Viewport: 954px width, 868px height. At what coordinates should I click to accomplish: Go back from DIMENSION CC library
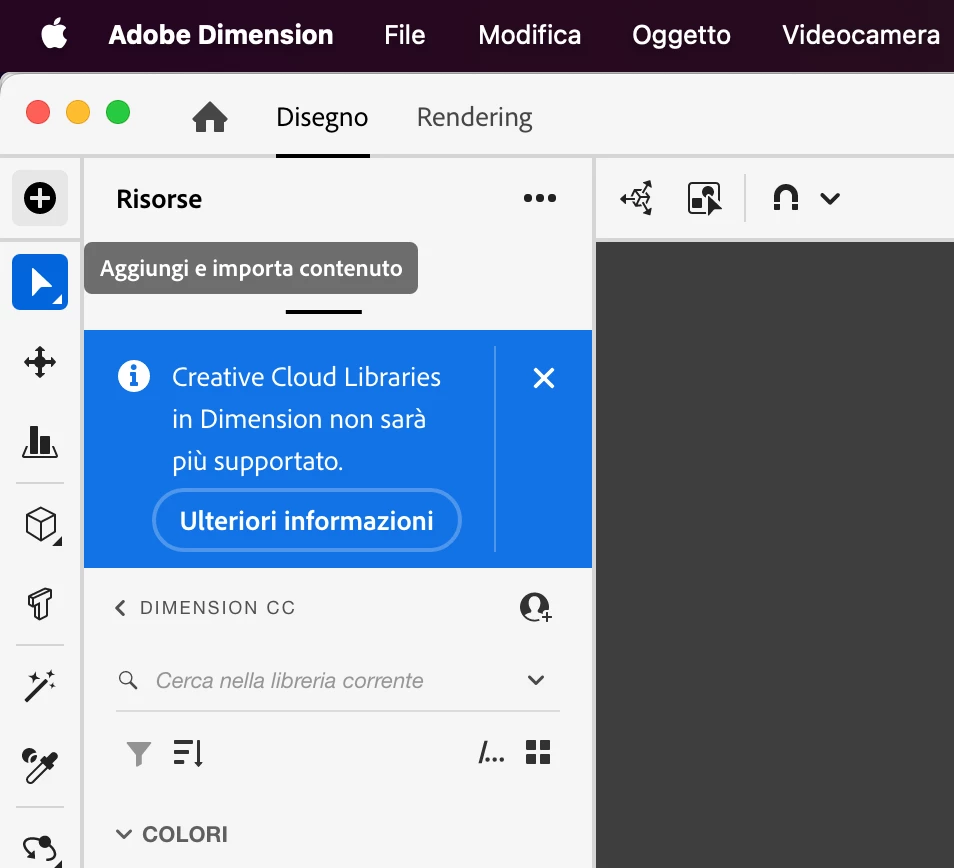(x=120, y=608)
